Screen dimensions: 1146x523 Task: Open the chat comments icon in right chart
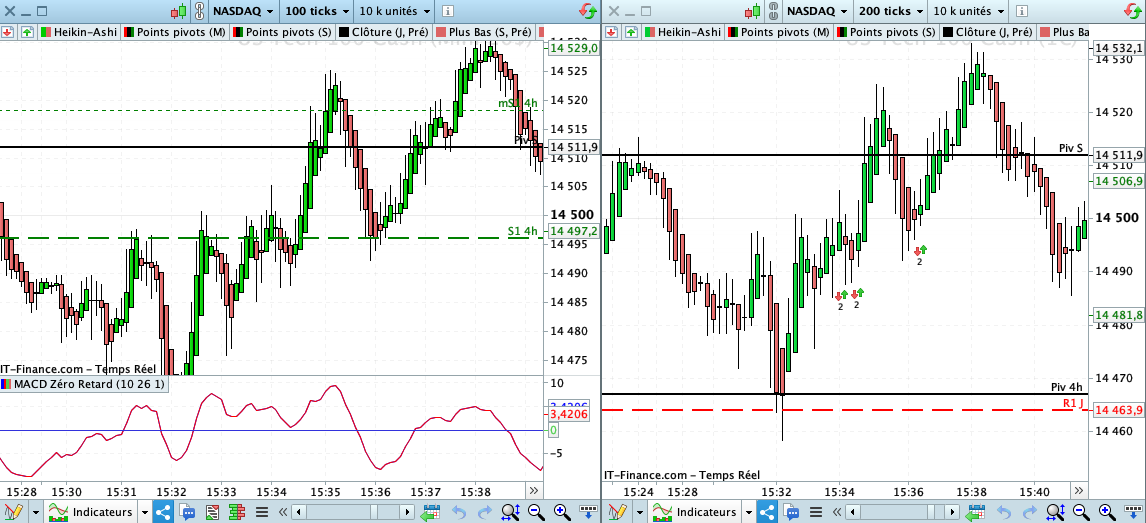tap(792, 512)
